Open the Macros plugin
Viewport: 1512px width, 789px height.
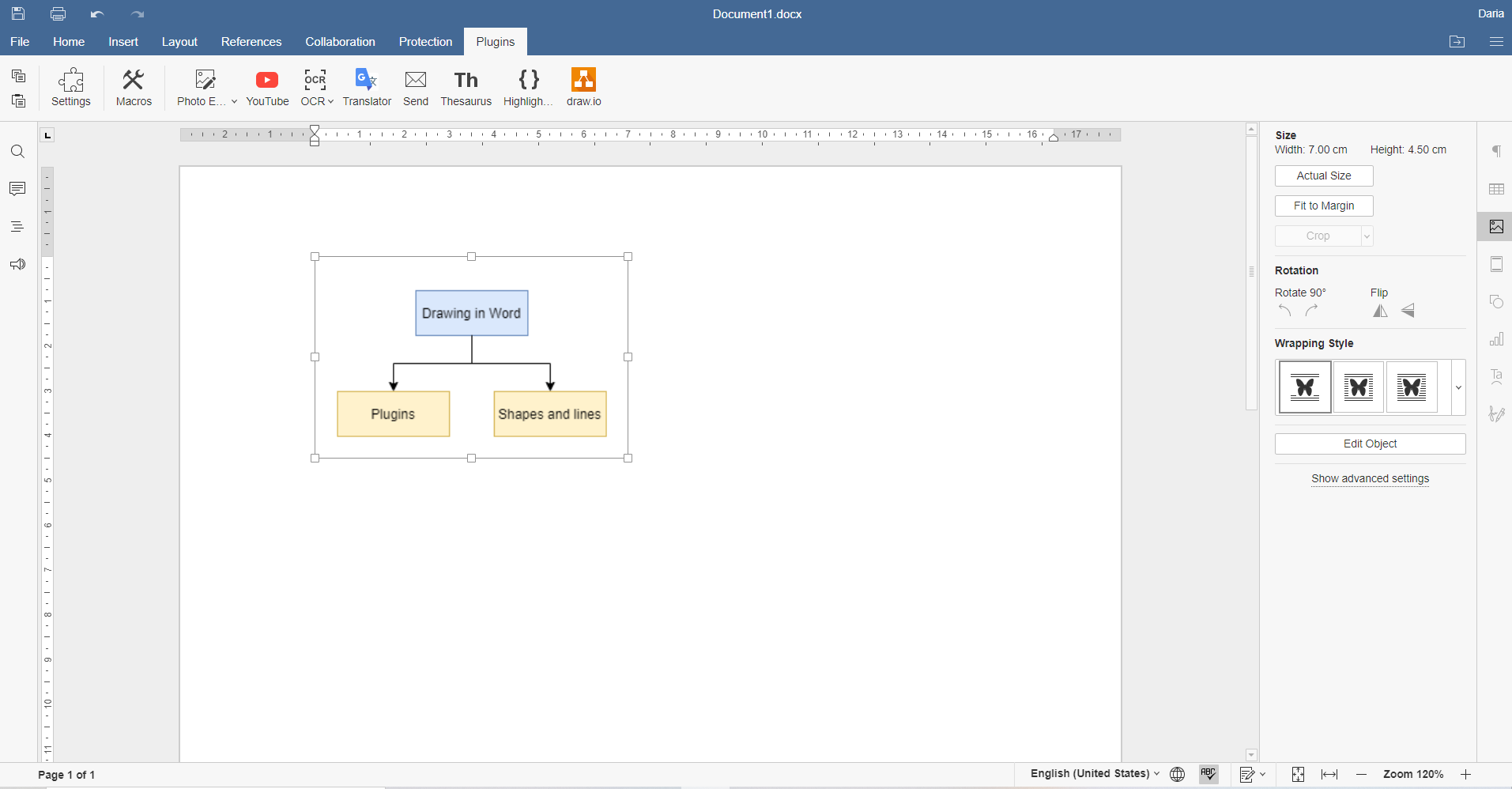pyautogui.click(x=133, y=87)
